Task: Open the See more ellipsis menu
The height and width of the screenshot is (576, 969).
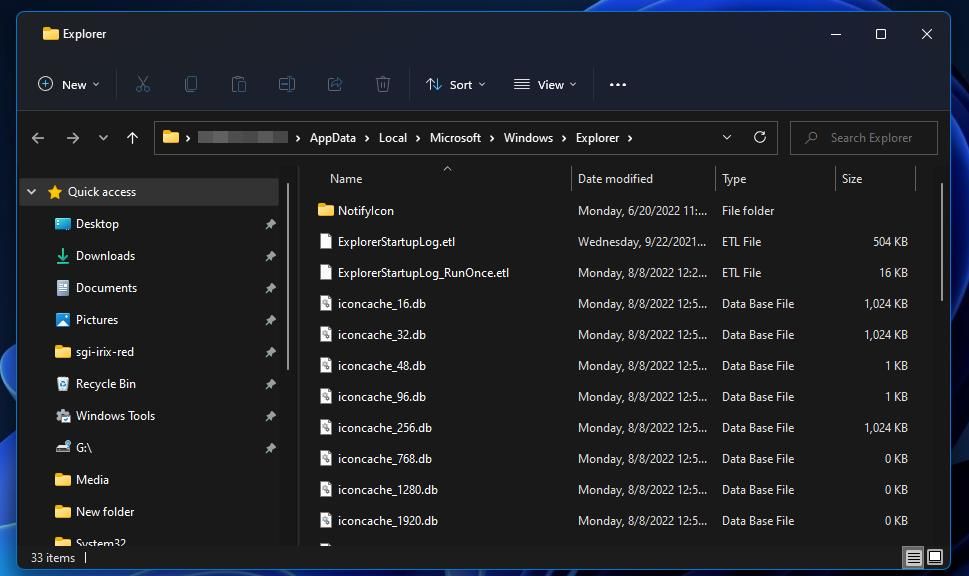Action: point(617,85)
